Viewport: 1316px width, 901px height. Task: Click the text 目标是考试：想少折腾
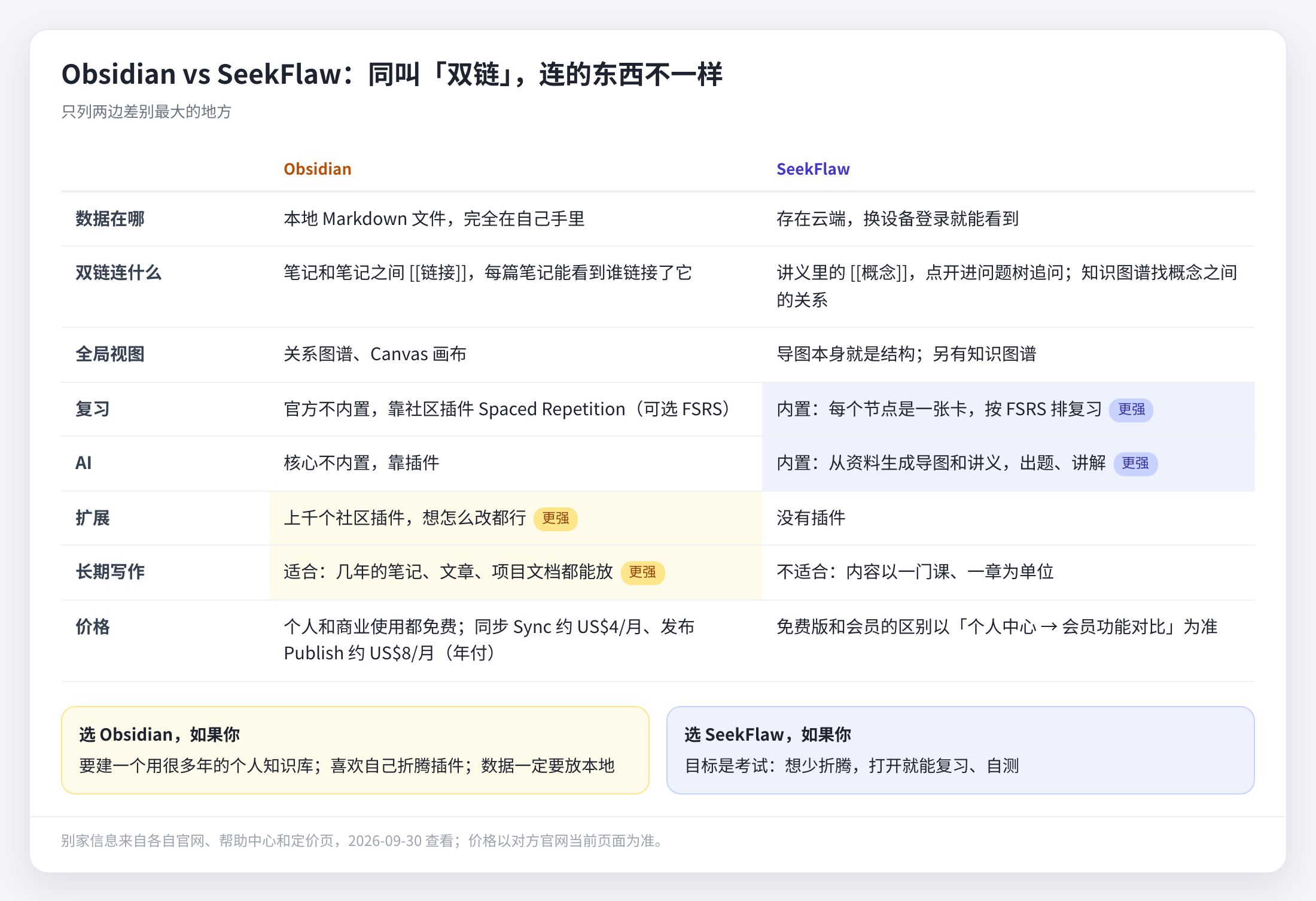tap(768, 766)
